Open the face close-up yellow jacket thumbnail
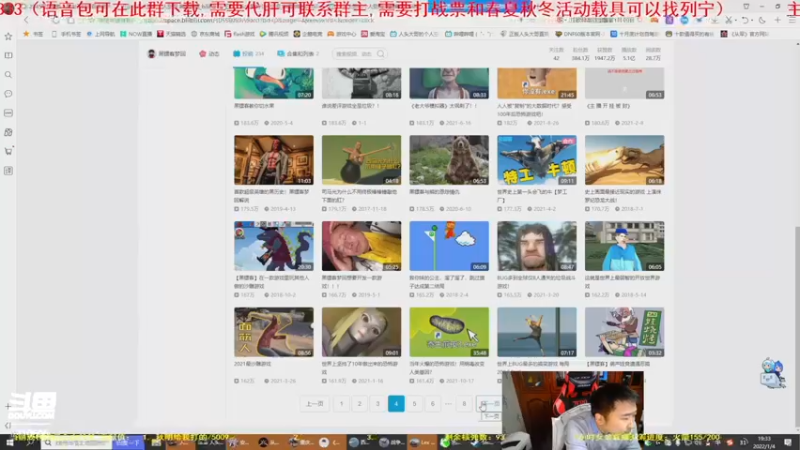This screenshot has height=450, width=800. click(361, 246)
